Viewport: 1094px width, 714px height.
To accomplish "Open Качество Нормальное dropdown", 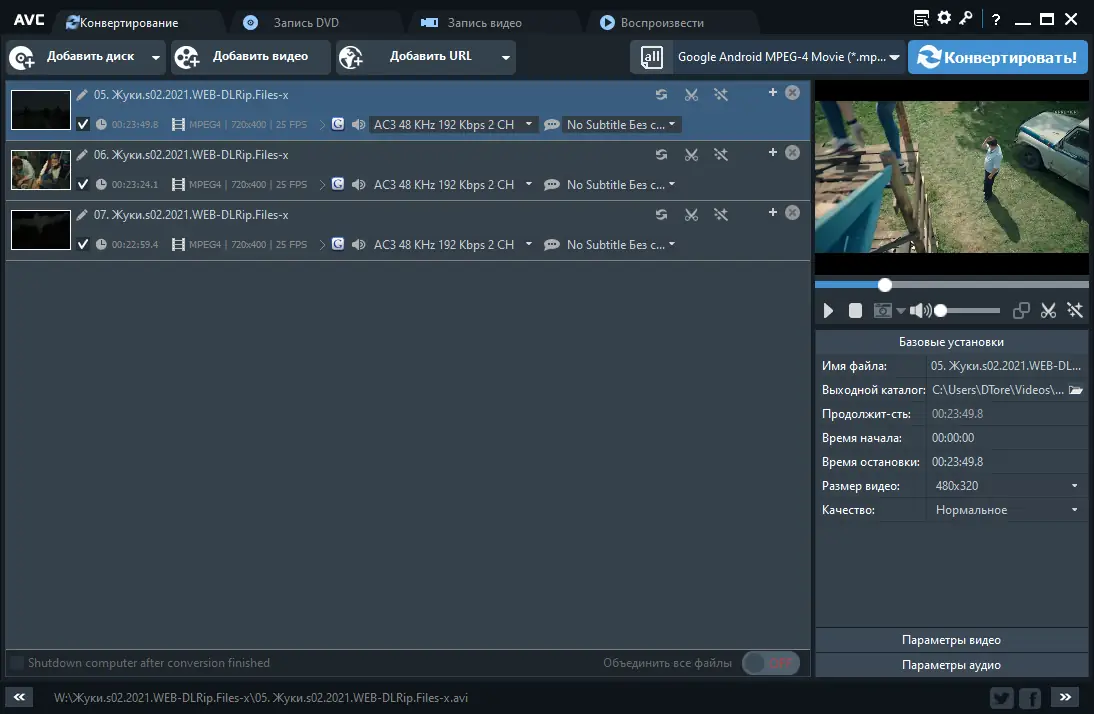I will (x=1007, y=510).
